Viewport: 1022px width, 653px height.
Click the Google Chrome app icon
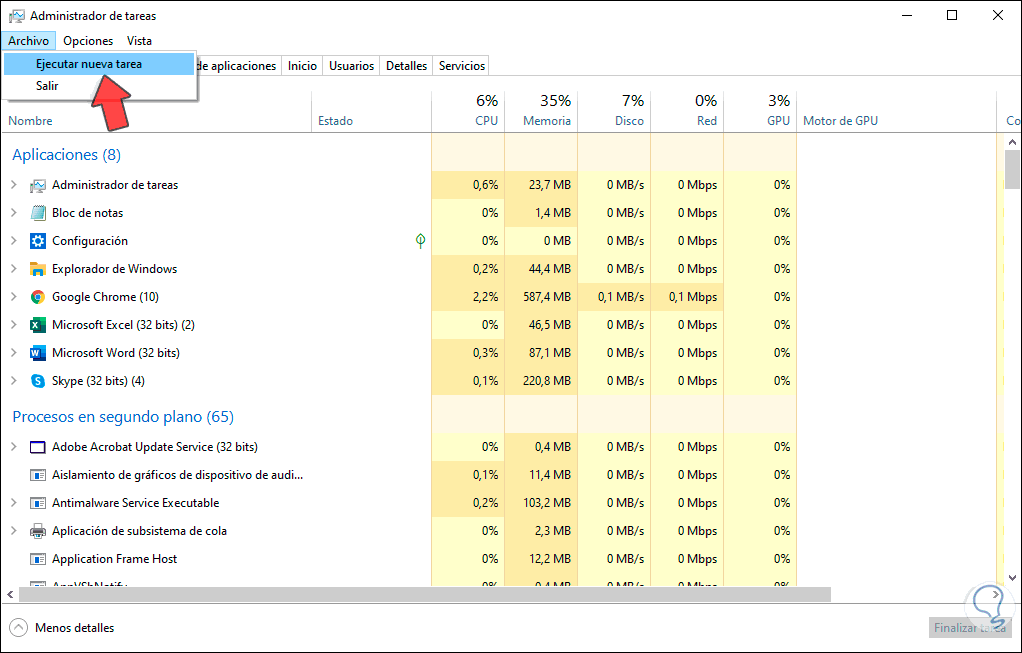coord(38,297)
